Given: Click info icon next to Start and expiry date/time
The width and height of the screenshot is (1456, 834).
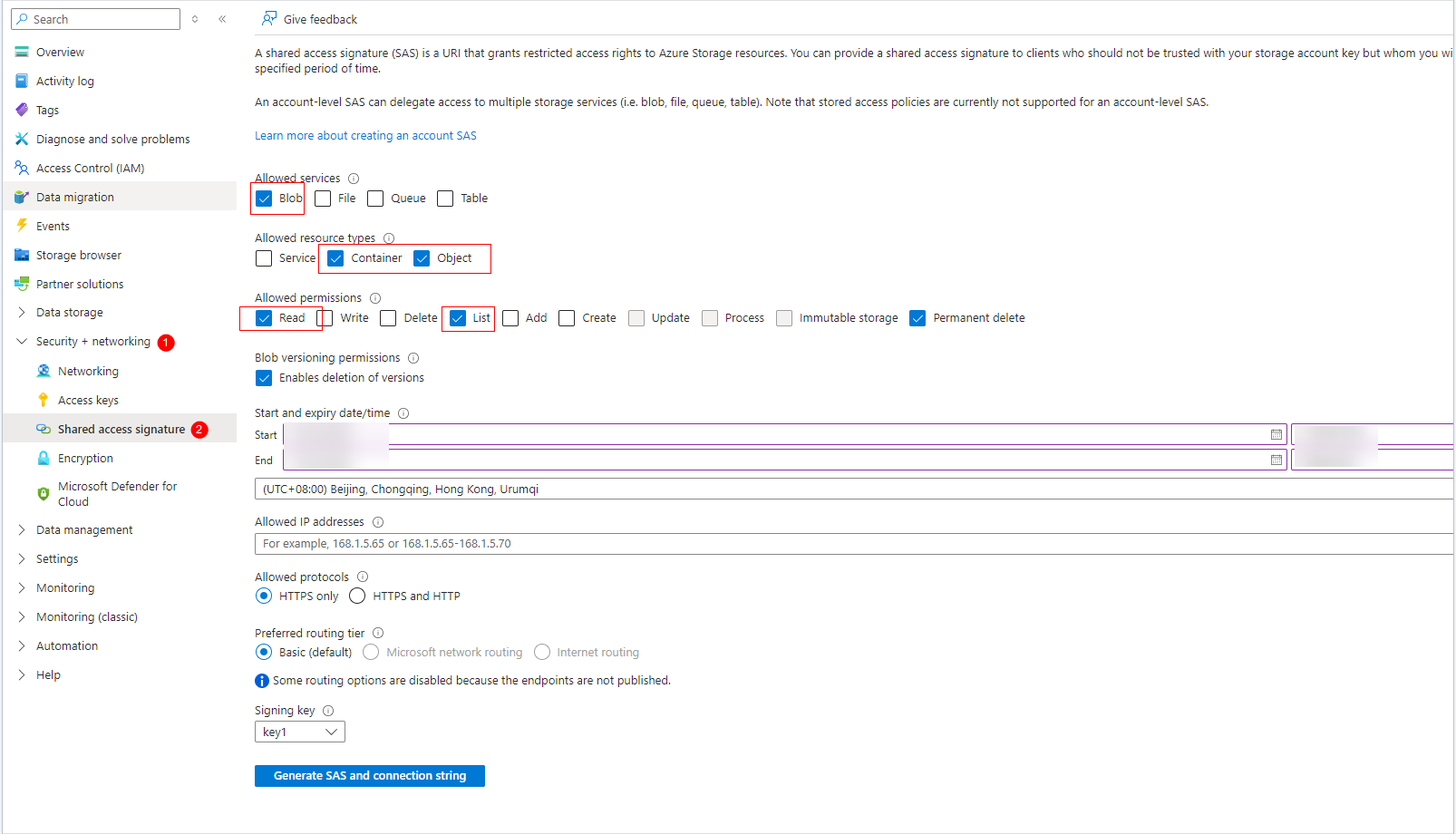Looking at the screenshot, I should pyautogui.click(x=403, y=413).
